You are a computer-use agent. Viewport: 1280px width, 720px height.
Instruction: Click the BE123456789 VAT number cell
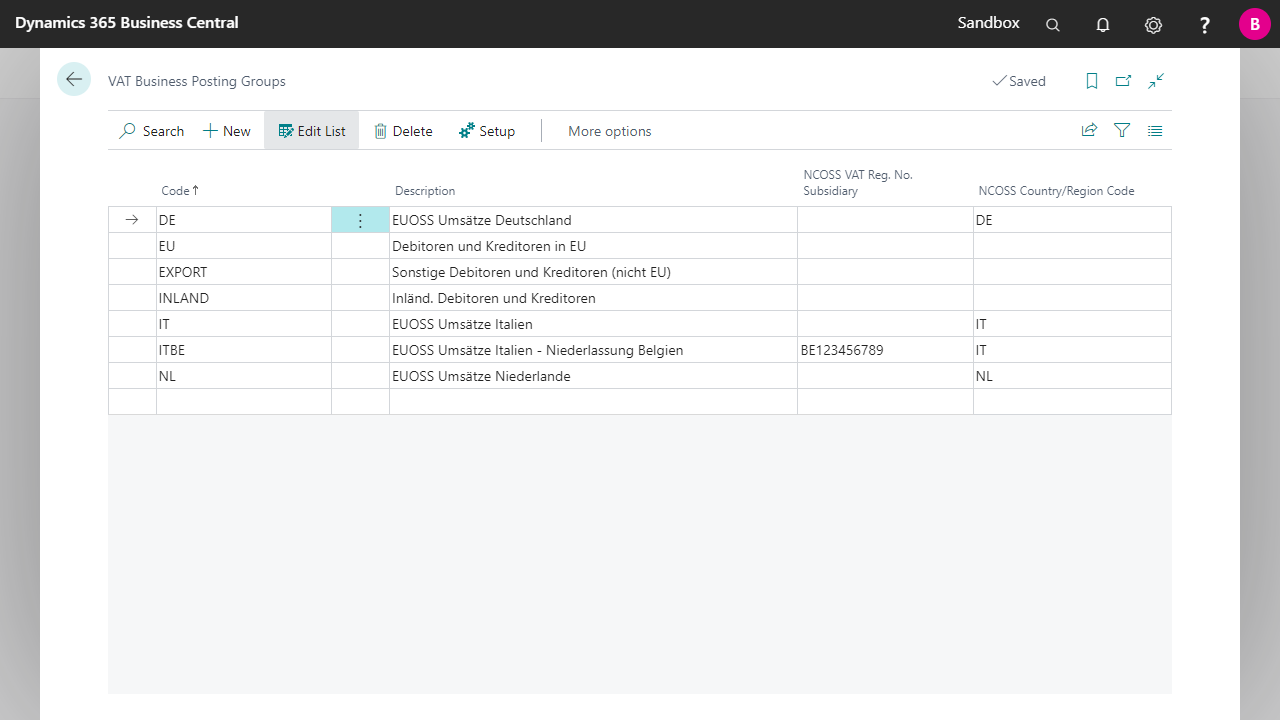pos(885,350)
